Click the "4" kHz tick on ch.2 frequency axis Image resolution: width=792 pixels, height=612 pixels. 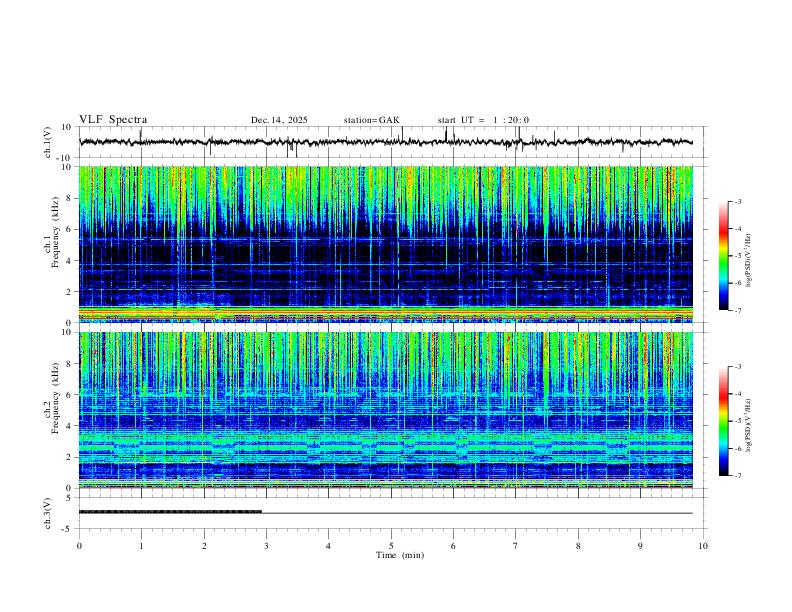pyautogui.click(x=71, y=426)
